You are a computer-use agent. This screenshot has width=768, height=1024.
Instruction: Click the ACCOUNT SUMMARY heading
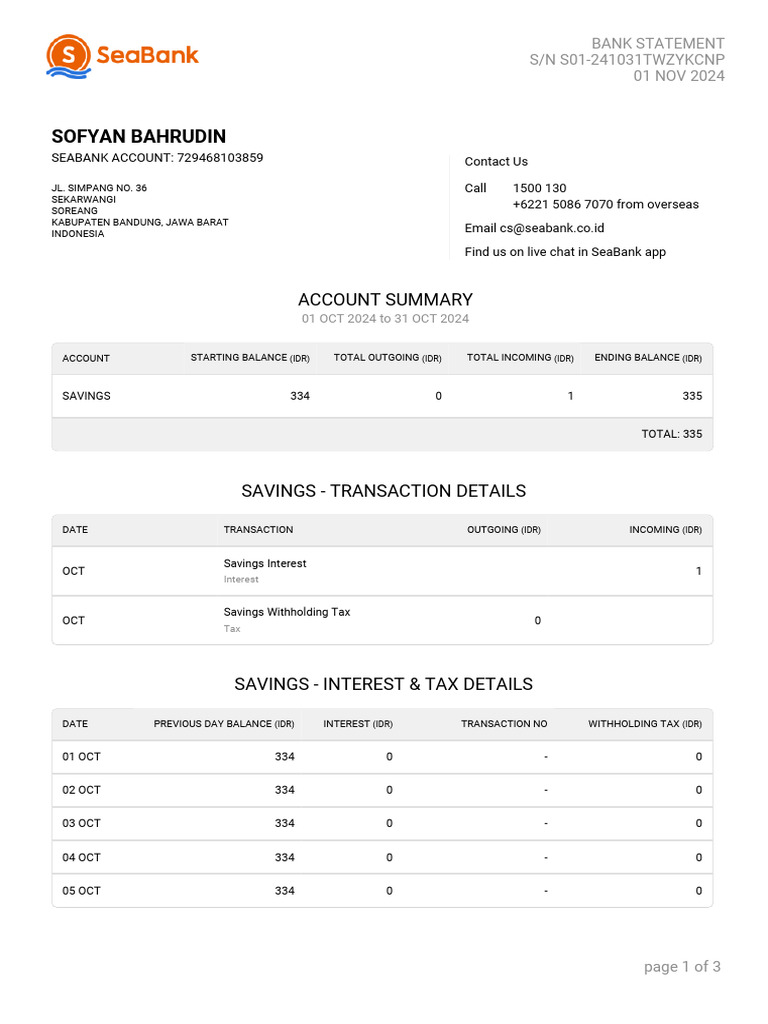pos(385,300)
